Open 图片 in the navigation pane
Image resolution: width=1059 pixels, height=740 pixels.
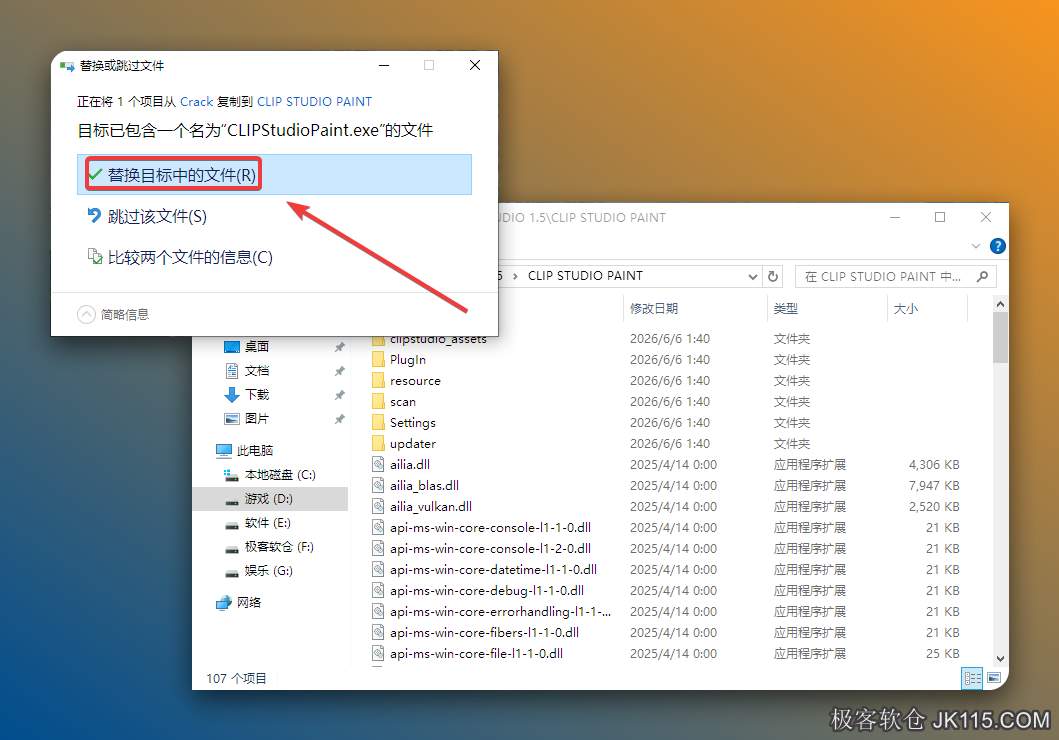[257, 419]
